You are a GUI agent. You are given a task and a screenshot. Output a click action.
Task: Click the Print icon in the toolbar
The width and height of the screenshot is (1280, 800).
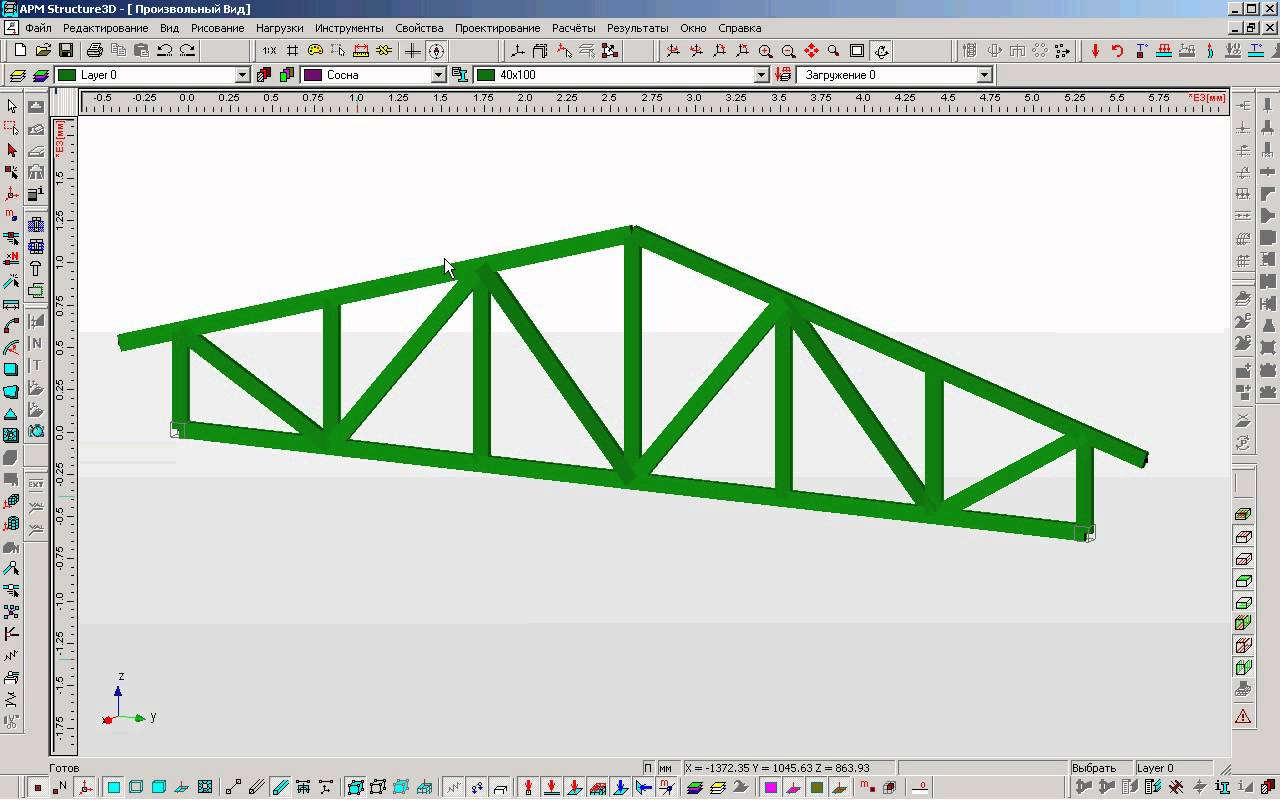pyautogui.click(x=95, y=50)
